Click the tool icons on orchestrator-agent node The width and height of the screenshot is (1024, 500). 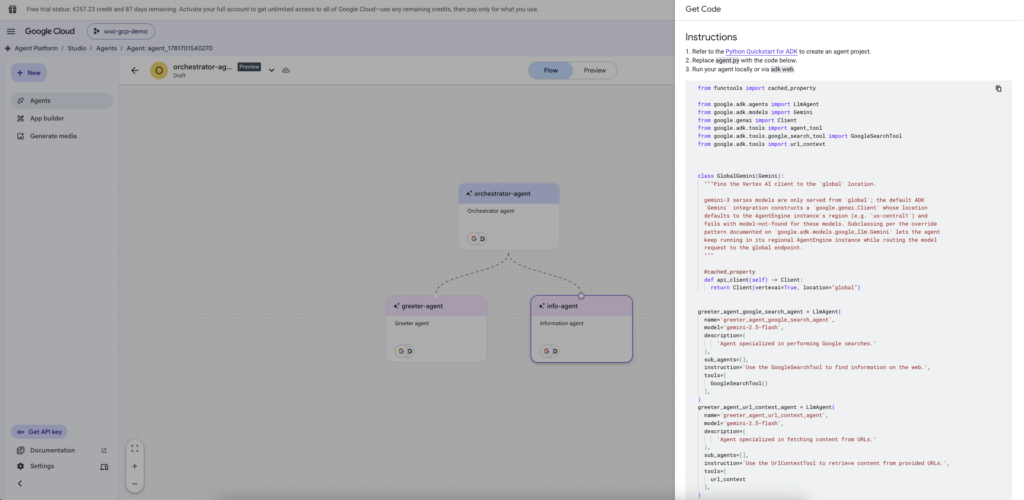tap(477, 239)
